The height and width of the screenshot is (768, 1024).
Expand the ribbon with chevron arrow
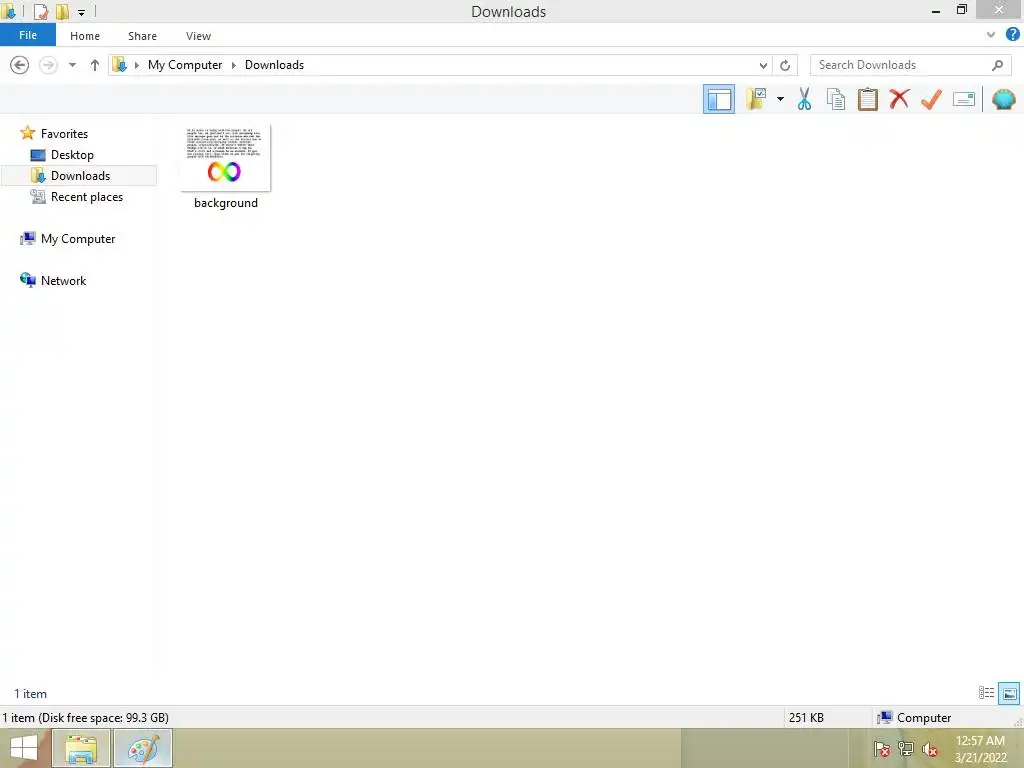coord(991,35)
